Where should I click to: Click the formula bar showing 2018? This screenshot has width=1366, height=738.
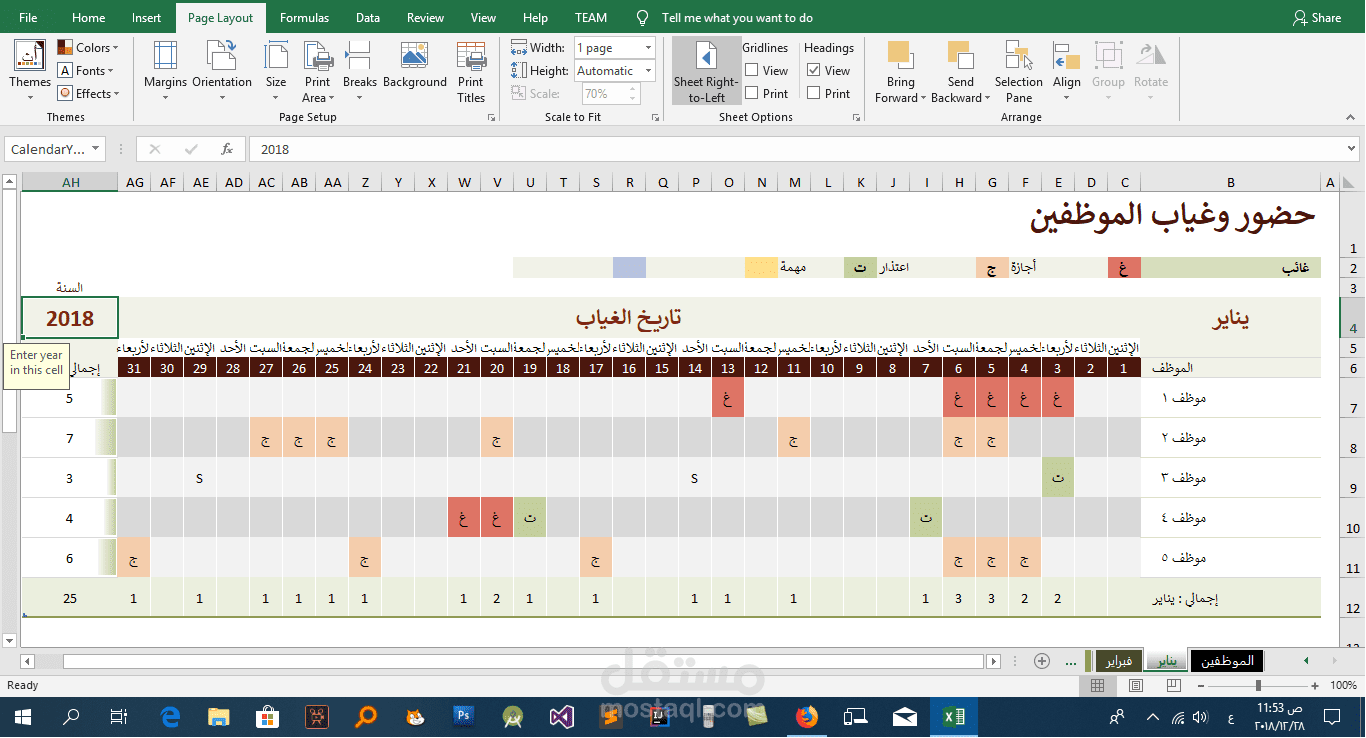(795, 149)
